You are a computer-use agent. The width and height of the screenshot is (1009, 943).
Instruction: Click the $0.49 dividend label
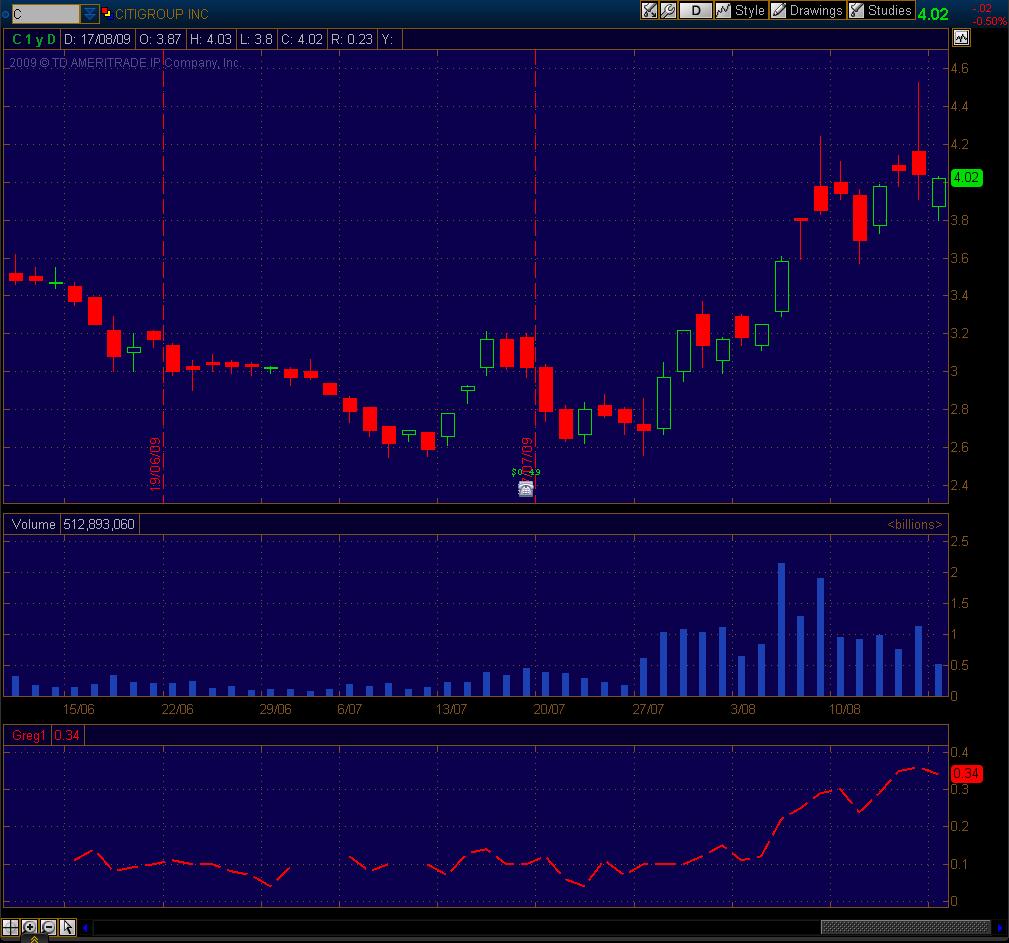tap(526, 472)
